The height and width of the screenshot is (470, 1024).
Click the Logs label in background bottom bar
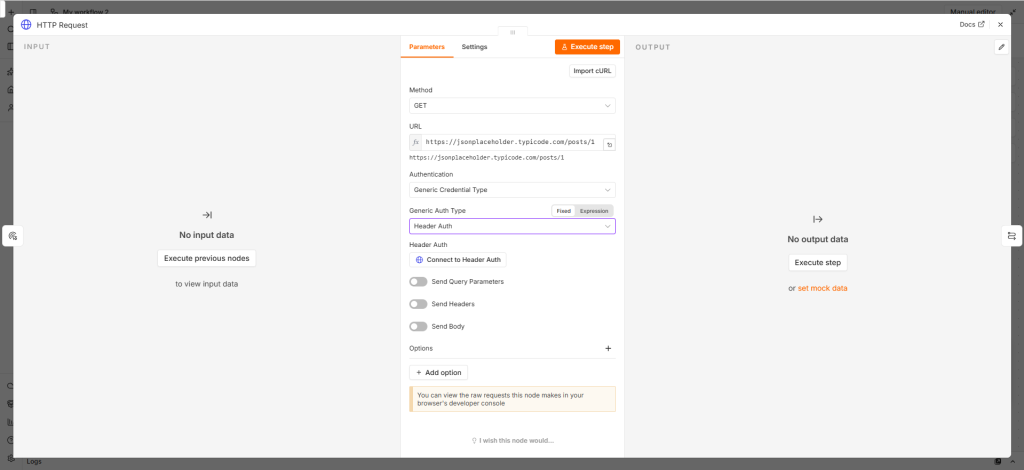pos(34,462)
